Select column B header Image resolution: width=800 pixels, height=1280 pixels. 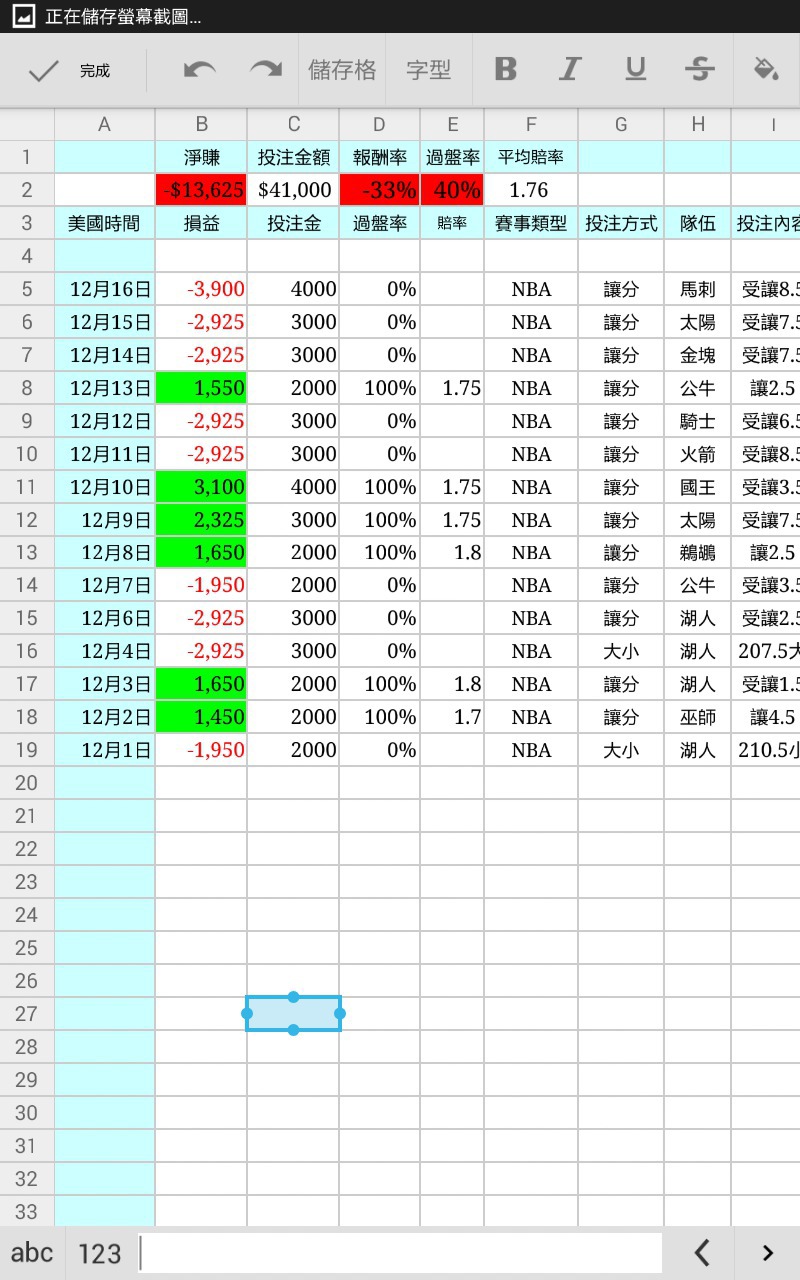click(201, 124)
